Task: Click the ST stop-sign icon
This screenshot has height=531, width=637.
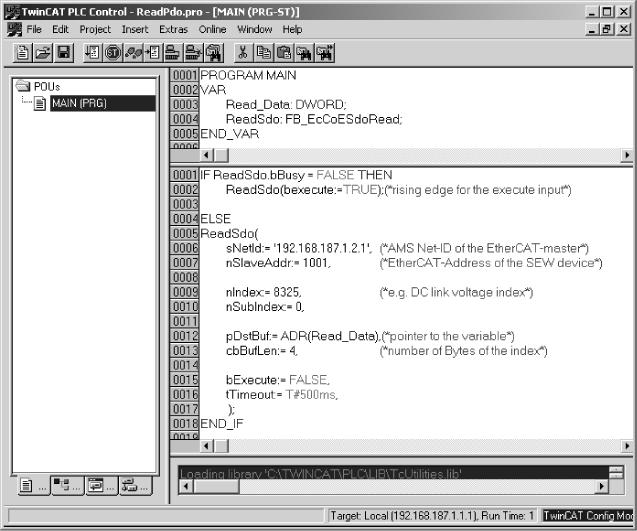Action: (113, 53)
